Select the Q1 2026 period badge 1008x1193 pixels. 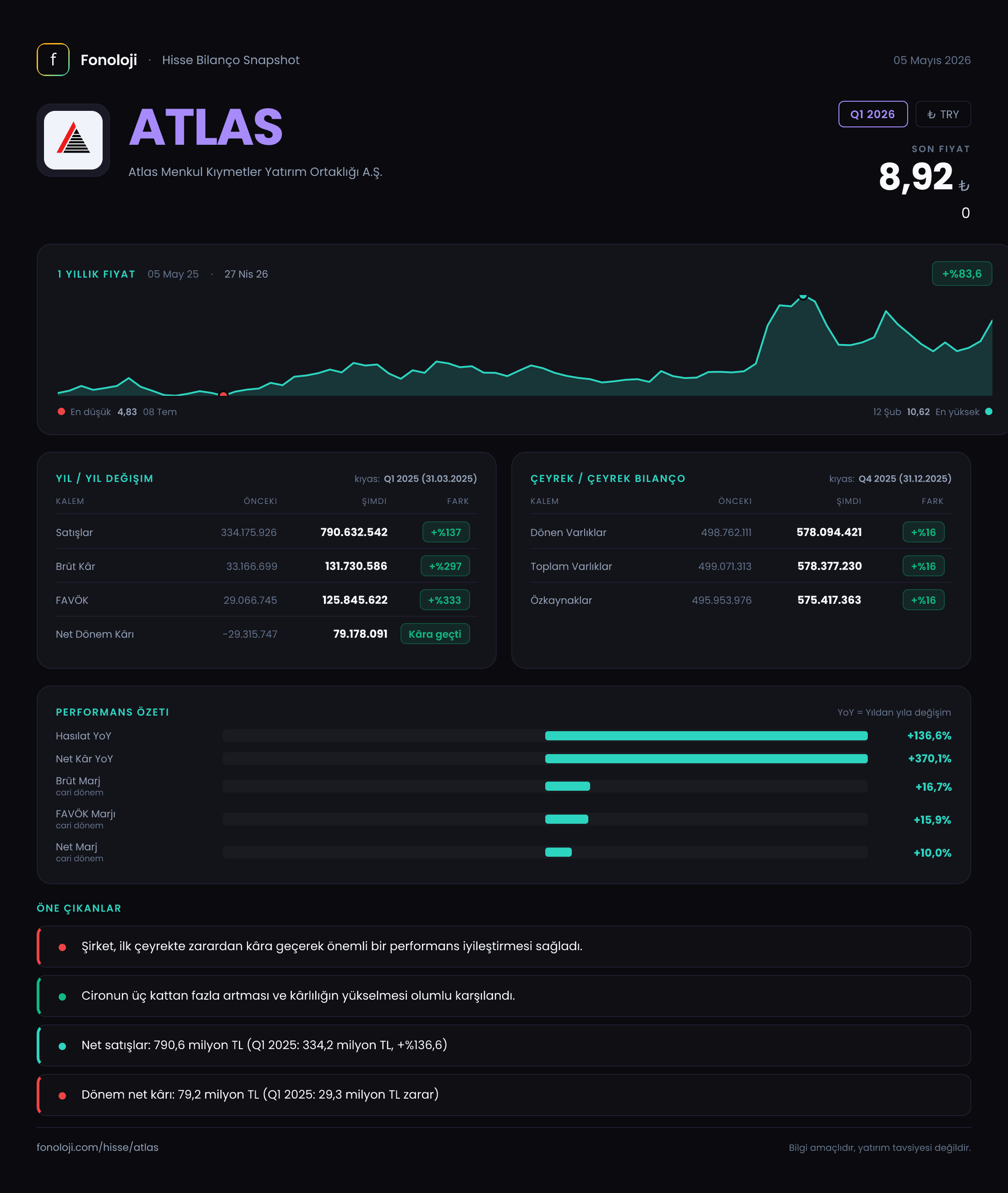coord(872,114)
